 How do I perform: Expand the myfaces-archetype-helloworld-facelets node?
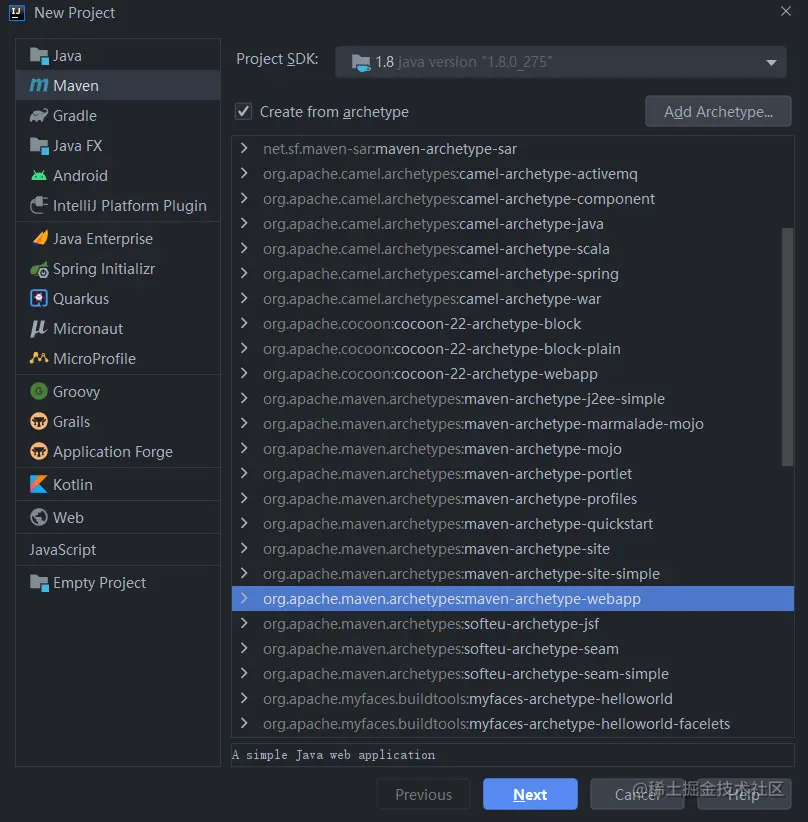pos(244,723)
